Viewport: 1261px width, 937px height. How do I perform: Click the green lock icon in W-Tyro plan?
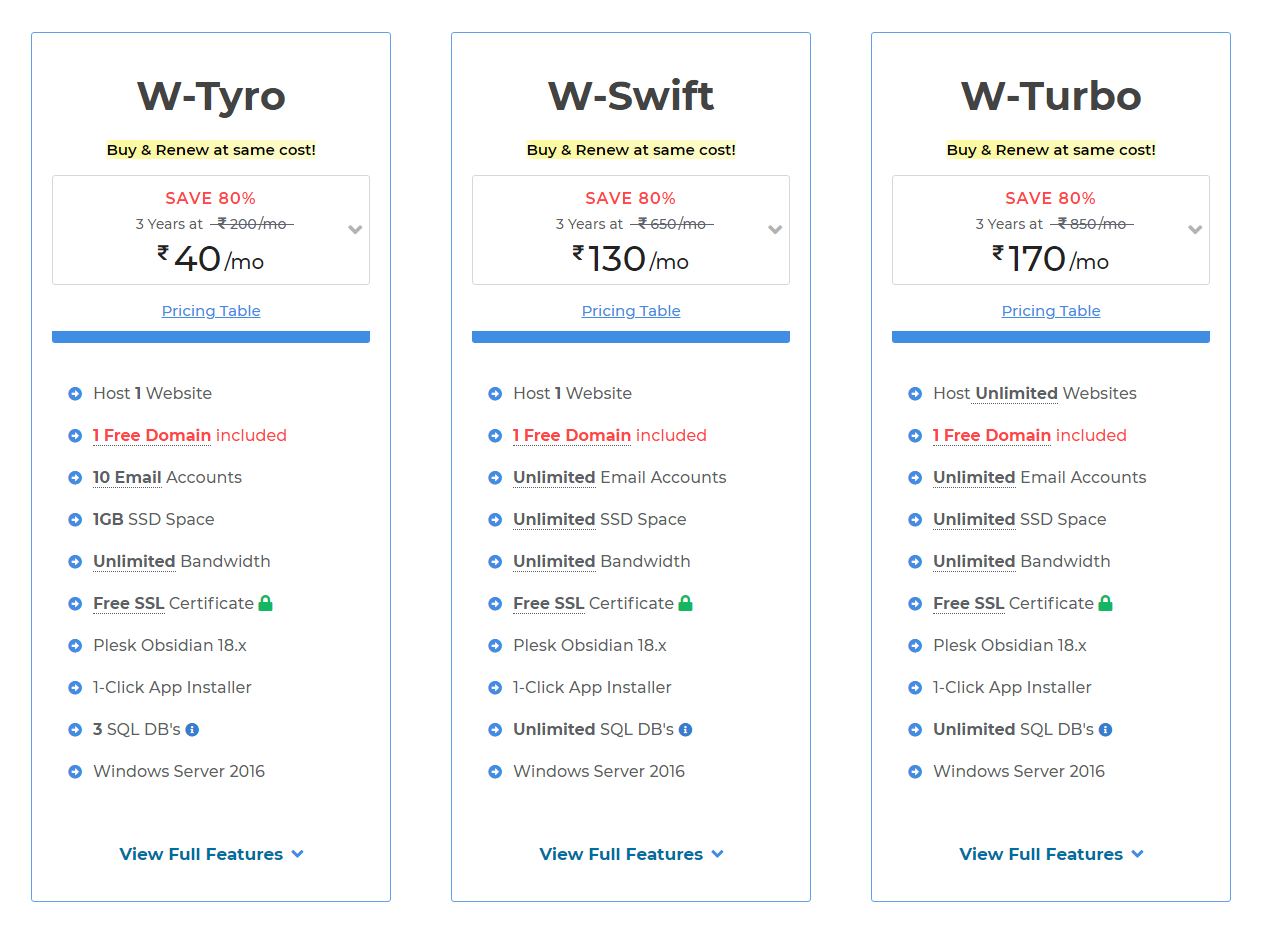tap(265, 604)
